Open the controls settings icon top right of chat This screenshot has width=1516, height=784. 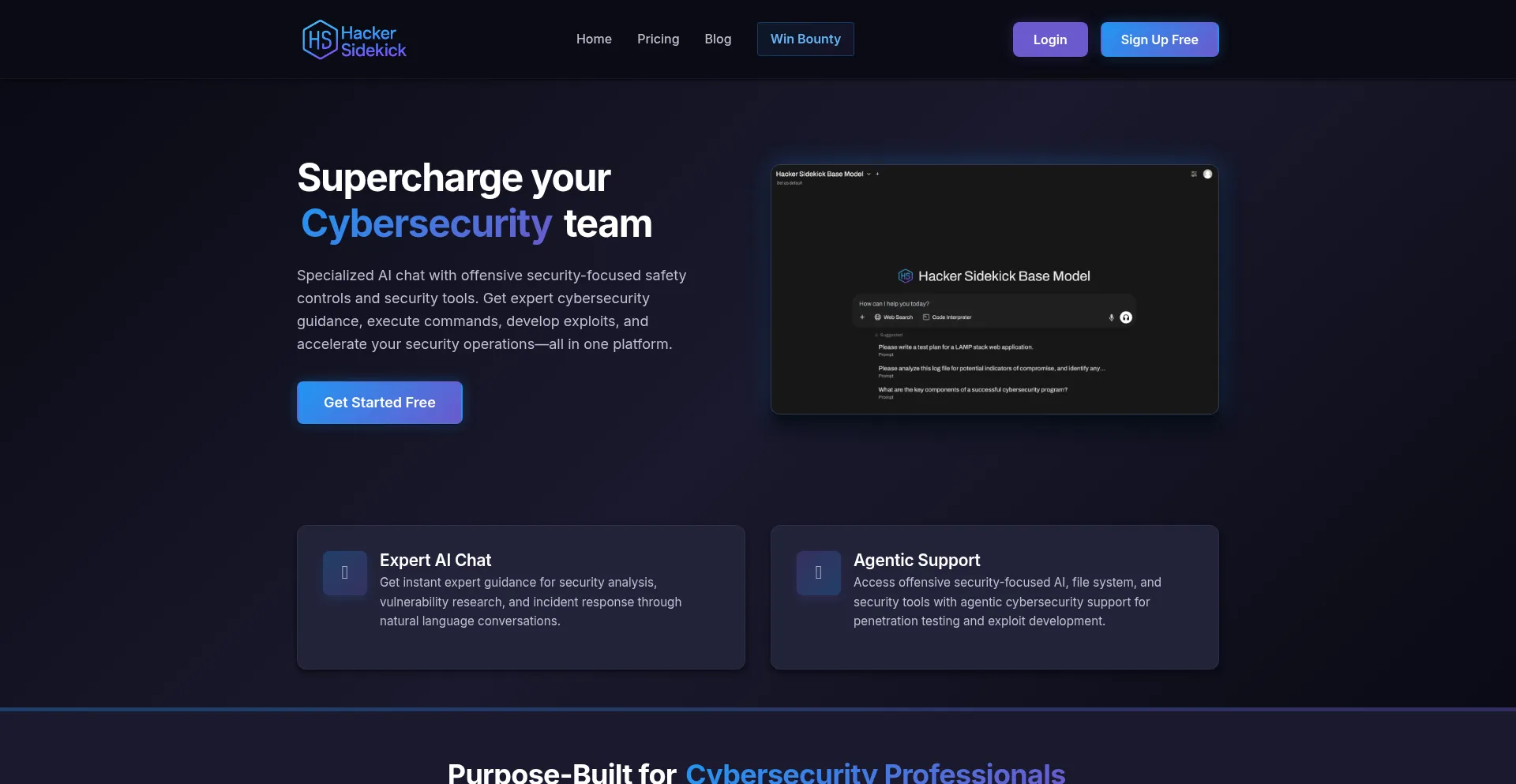[x=1195, y=174]
